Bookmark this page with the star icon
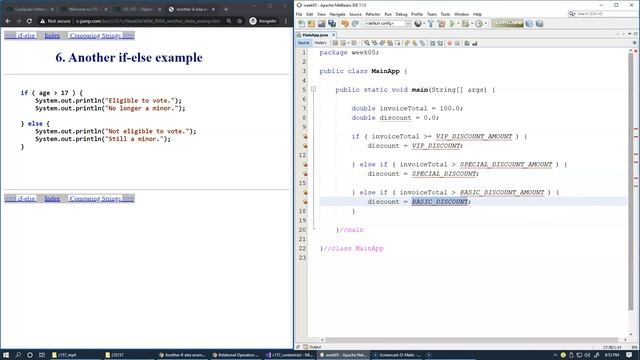Viewport: 640px width, 360px height. click(240, 21)
